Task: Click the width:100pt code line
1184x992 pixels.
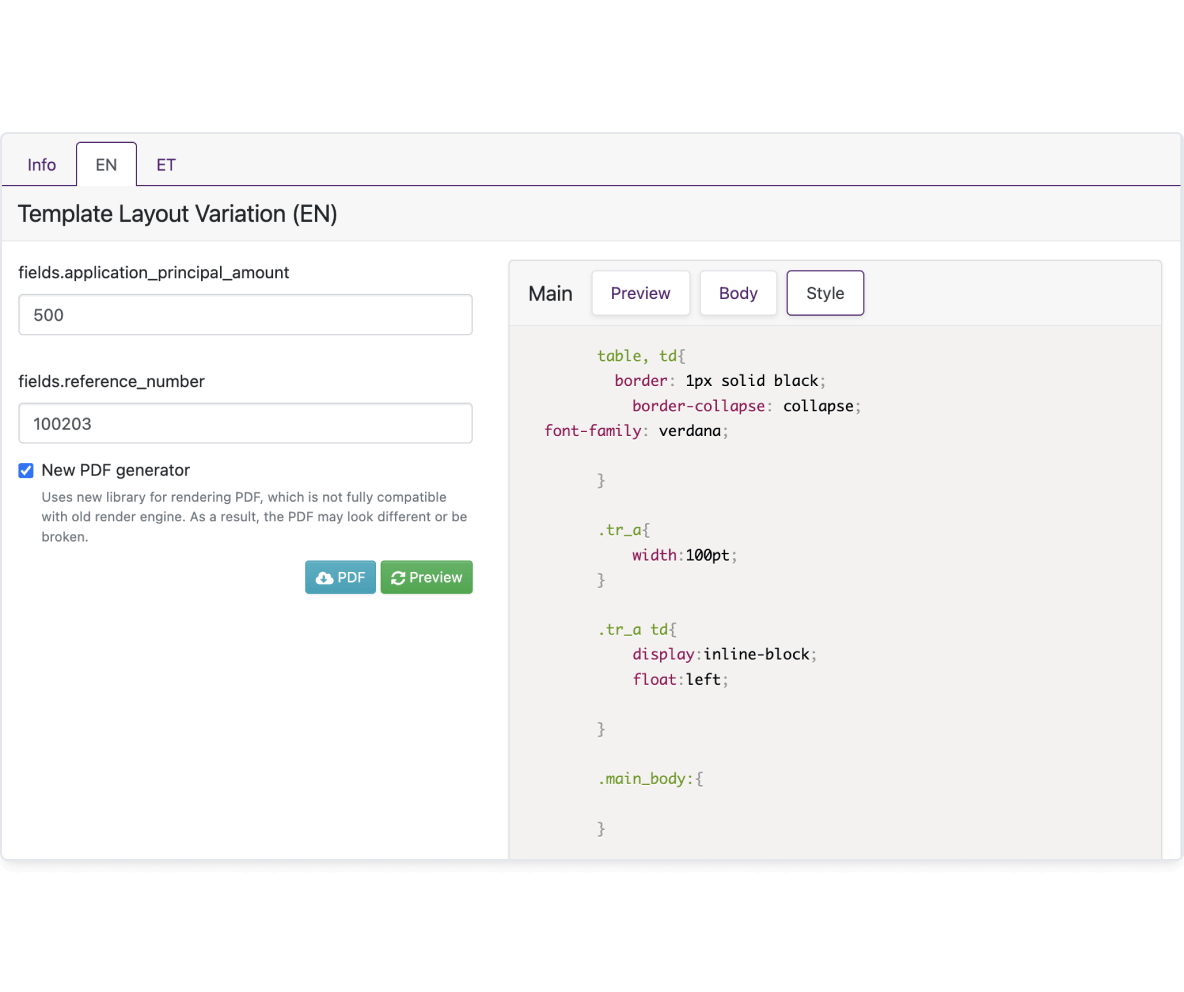Action: click(685, 556)
